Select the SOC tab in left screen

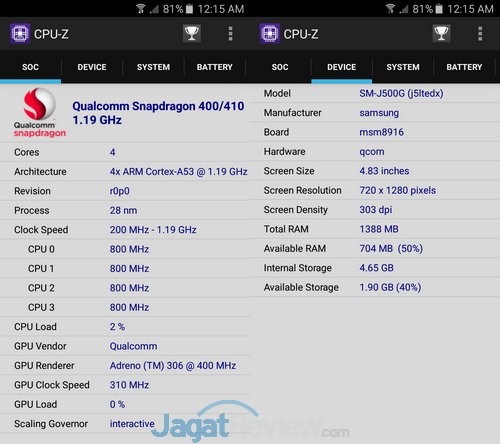click(x=30, y=67)
